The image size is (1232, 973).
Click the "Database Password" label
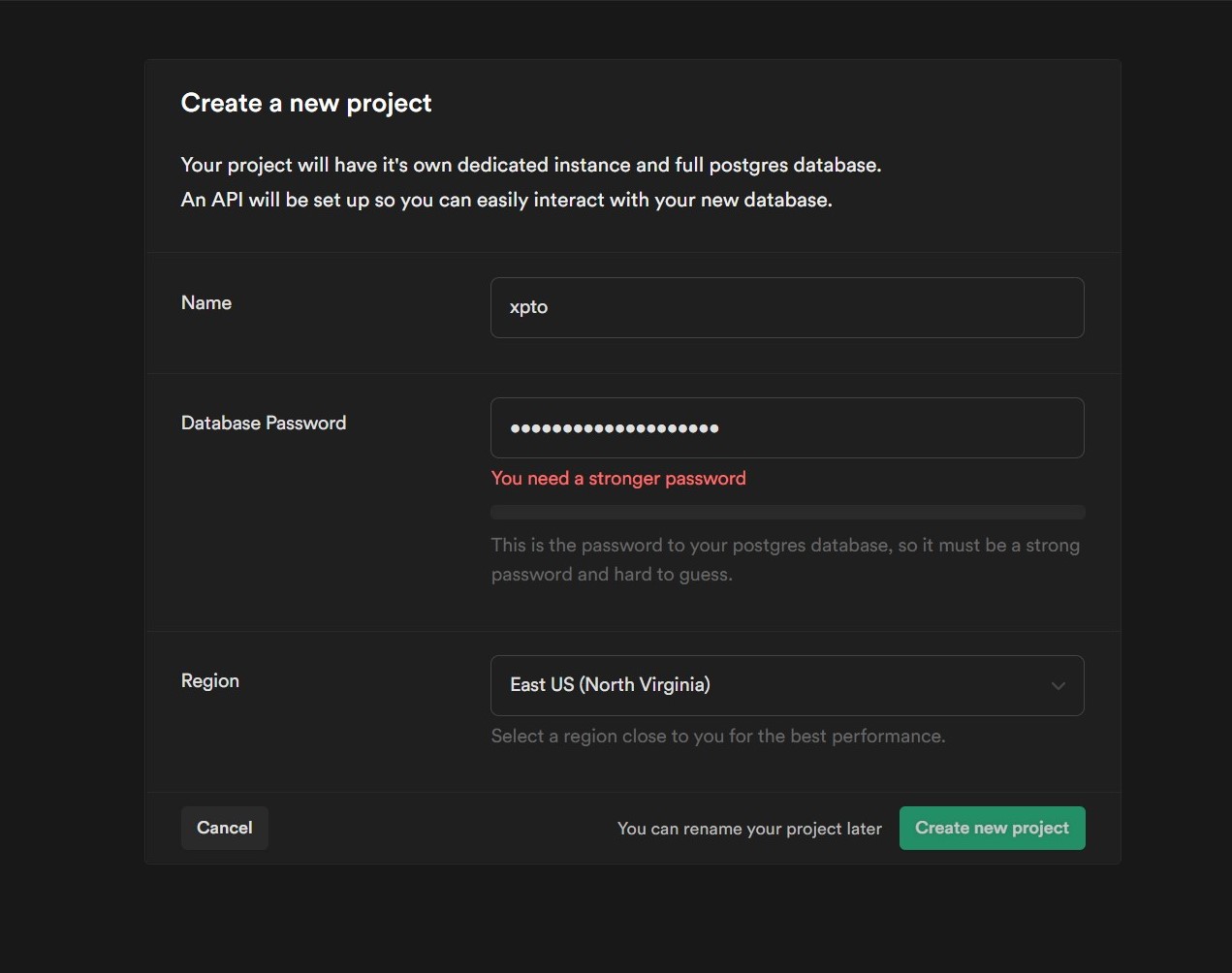[264, 424]
